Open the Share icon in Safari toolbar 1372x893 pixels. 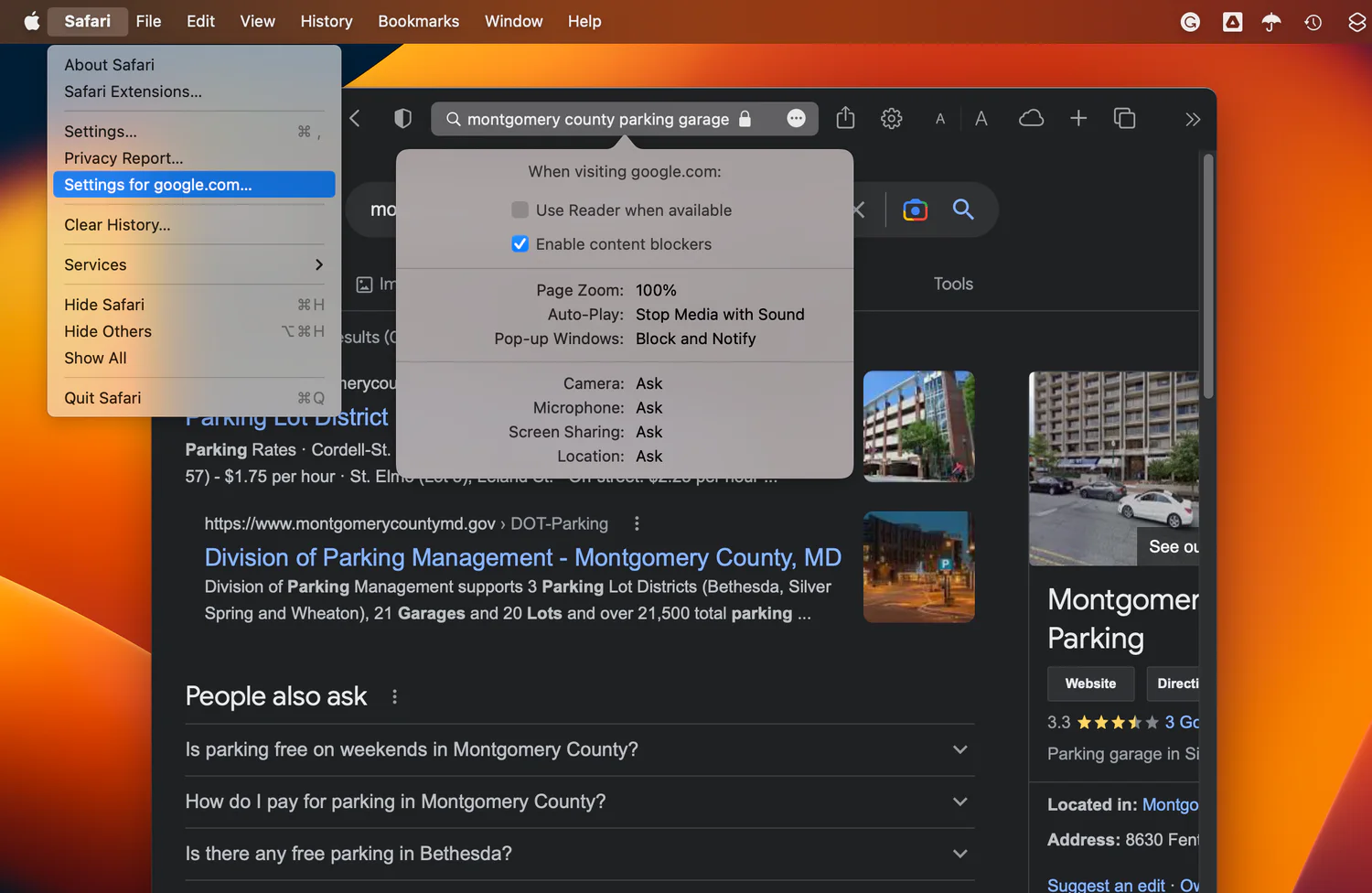coord(845,118)
